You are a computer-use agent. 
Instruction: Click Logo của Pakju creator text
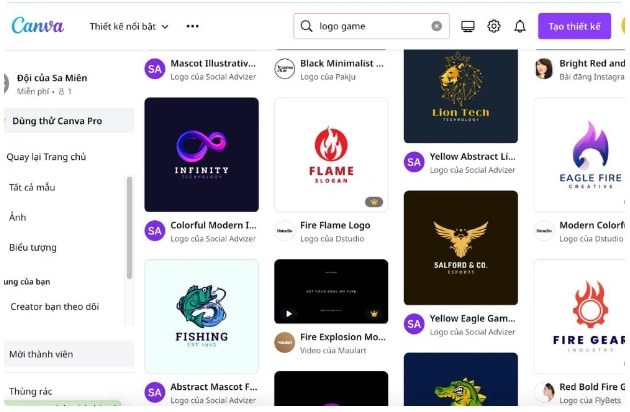point(328,77)
